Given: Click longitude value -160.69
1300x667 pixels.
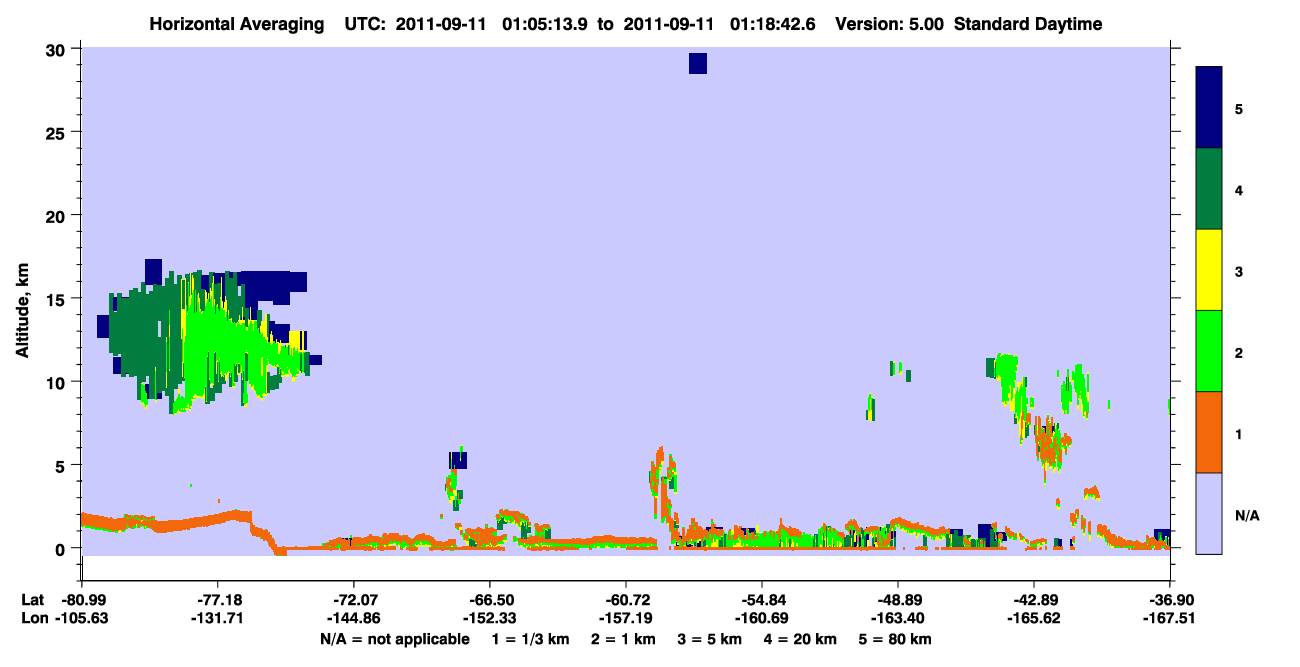Looking at the screenshot, I should click(762, 618).
